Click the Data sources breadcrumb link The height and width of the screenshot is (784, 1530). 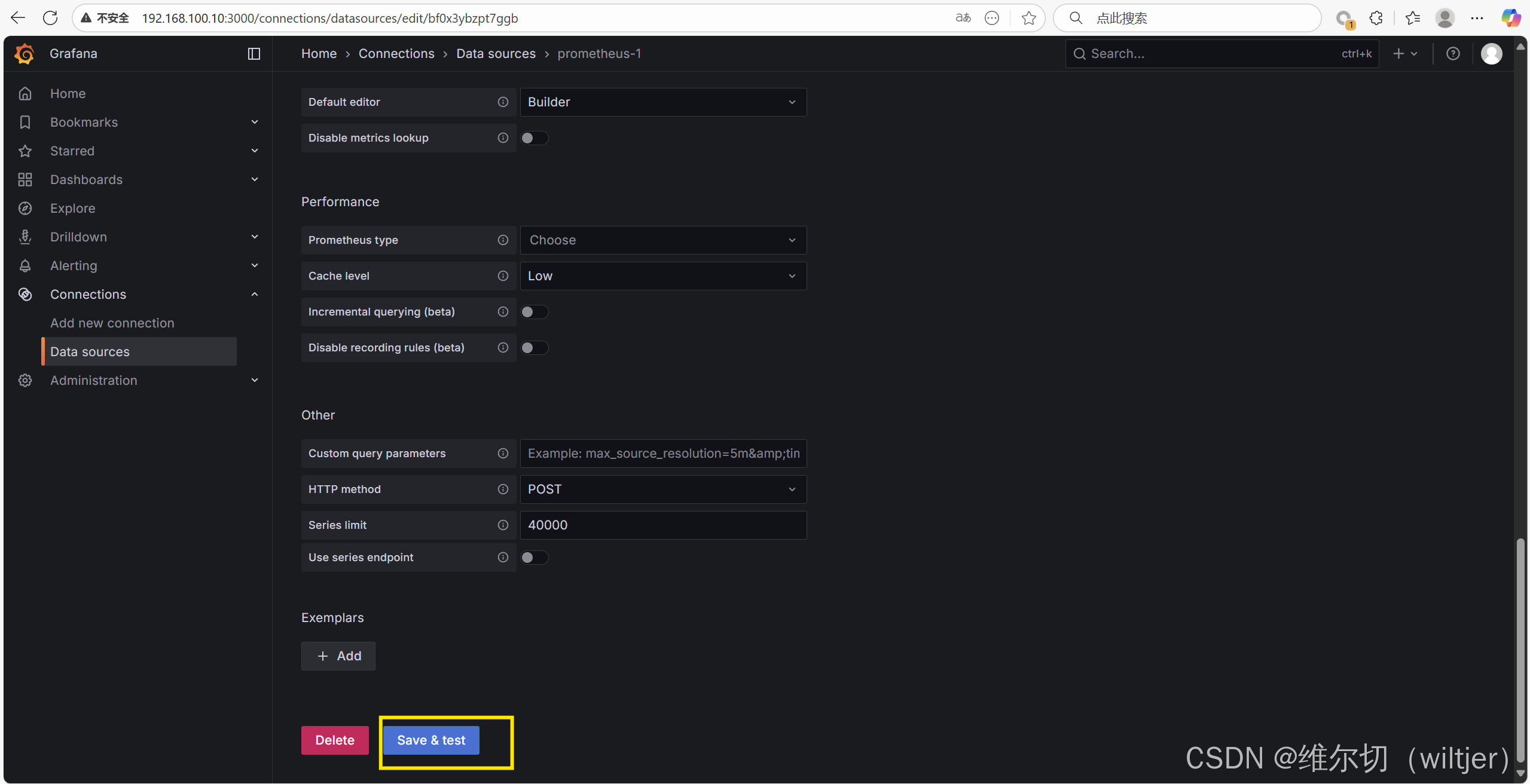click(x=496, y=54)
